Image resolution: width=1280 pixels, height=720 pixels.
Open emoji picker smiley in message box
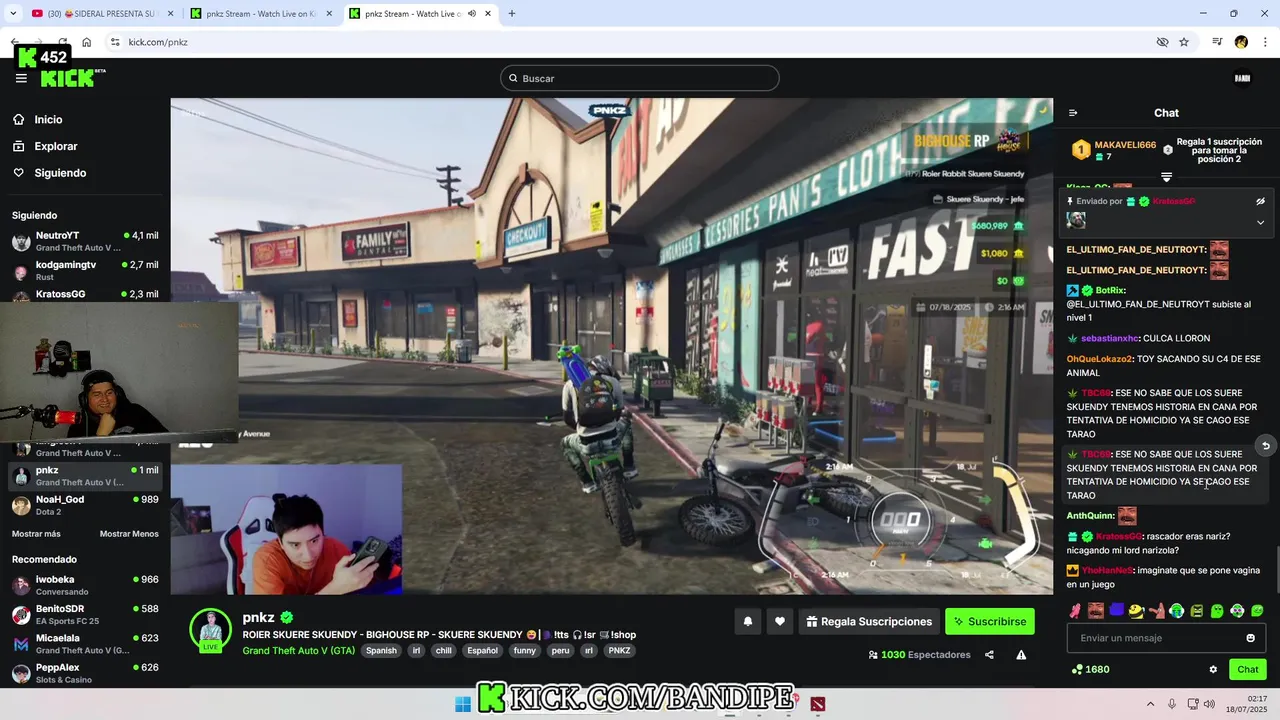point(1251,638)
